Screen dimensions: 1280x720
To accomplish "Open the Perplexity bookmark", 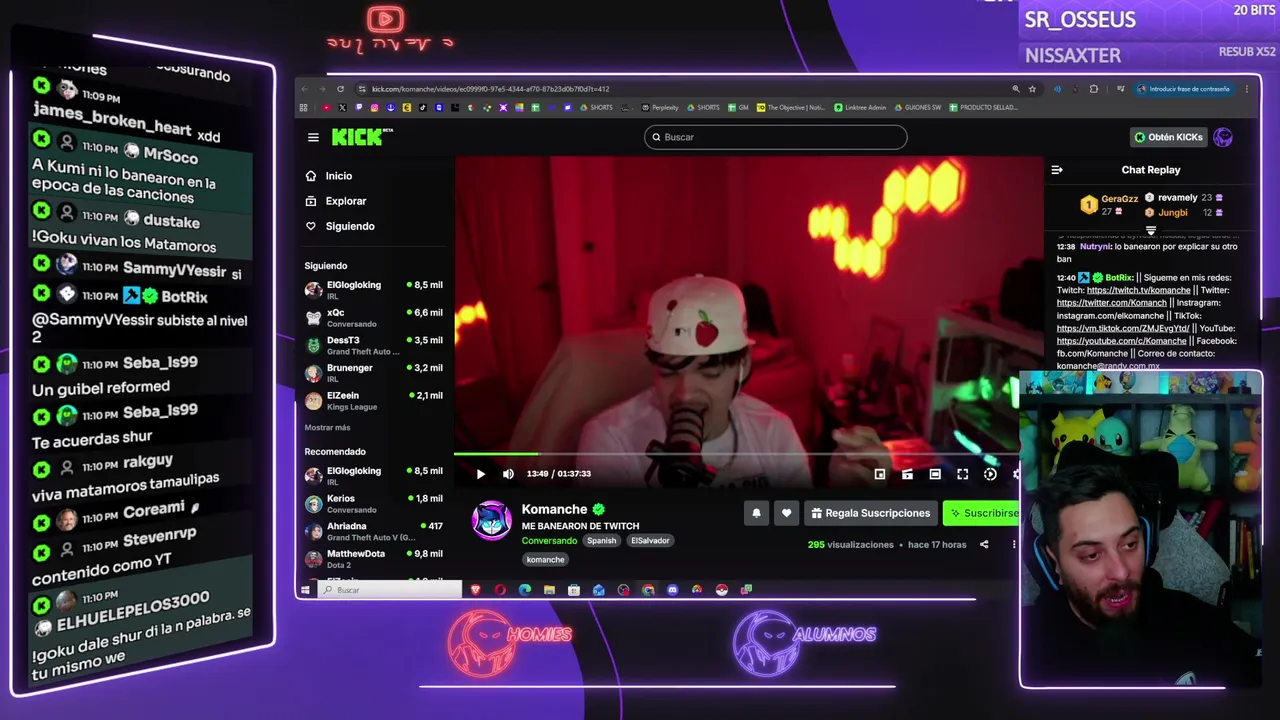I will click(660, 108).
